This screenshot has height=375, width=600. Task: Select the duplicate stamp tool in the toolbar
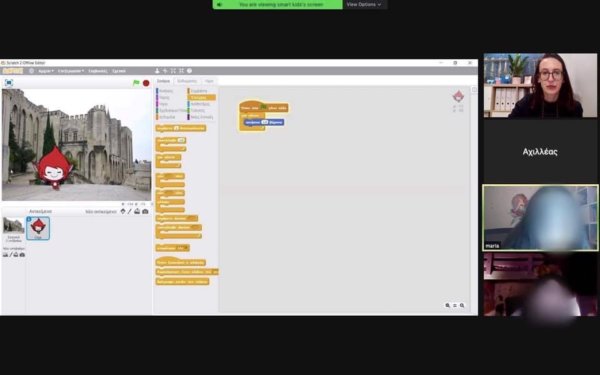[157, 71]
